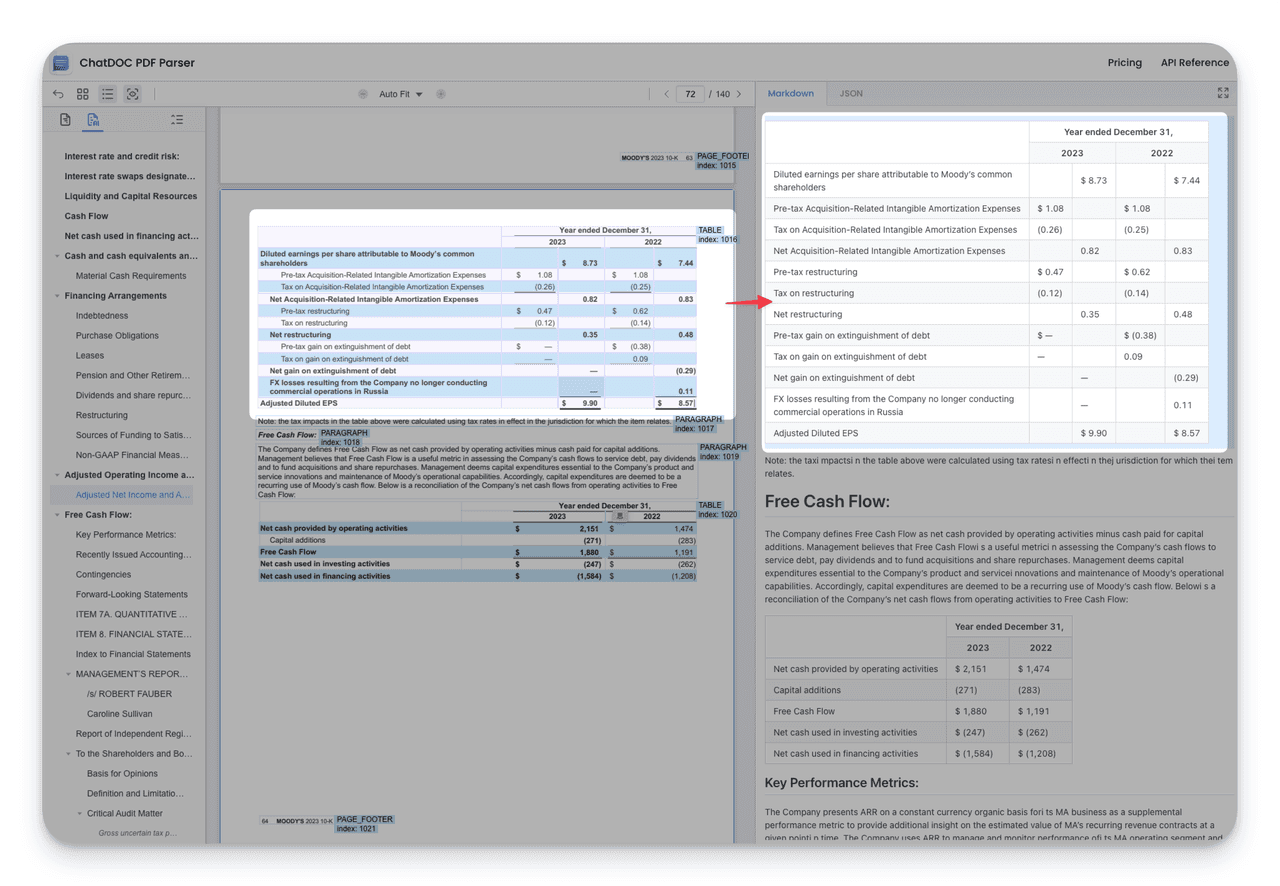Go to the previous page
1280x886 pixels.
(x=666, y=94)
